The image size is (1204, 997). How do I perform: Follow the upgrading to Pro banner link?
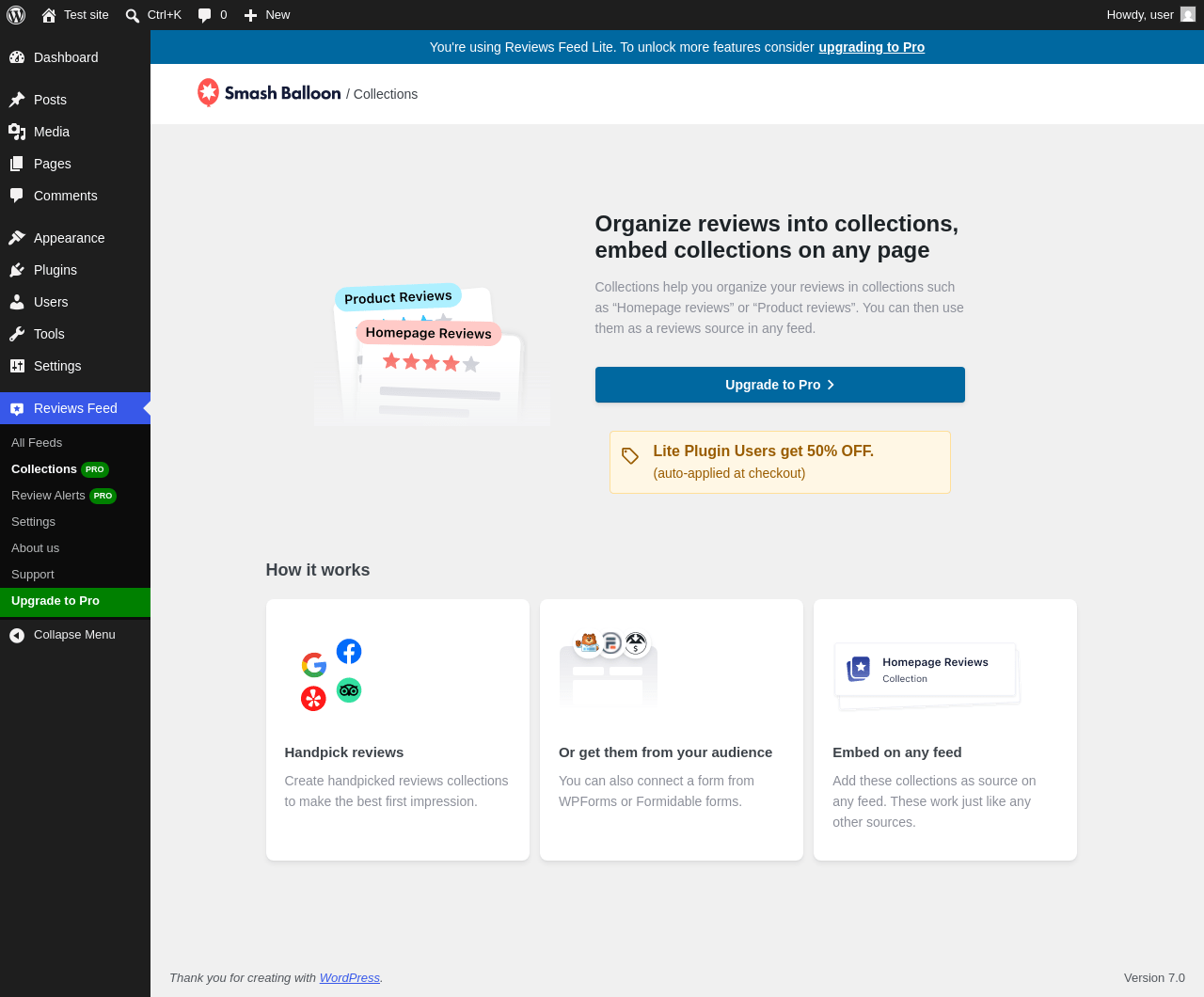871,47
